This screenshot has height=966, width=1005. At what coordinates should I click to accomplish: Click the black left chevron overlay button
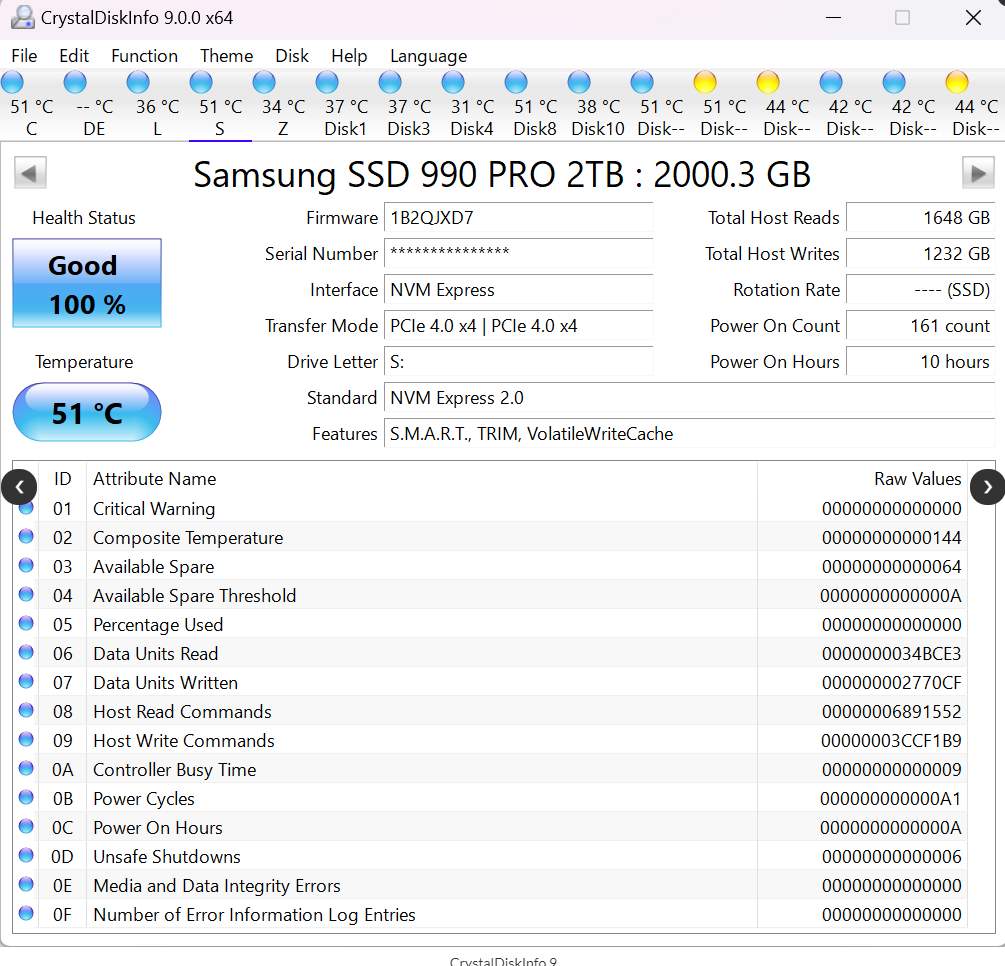click(x=19, y=487)
